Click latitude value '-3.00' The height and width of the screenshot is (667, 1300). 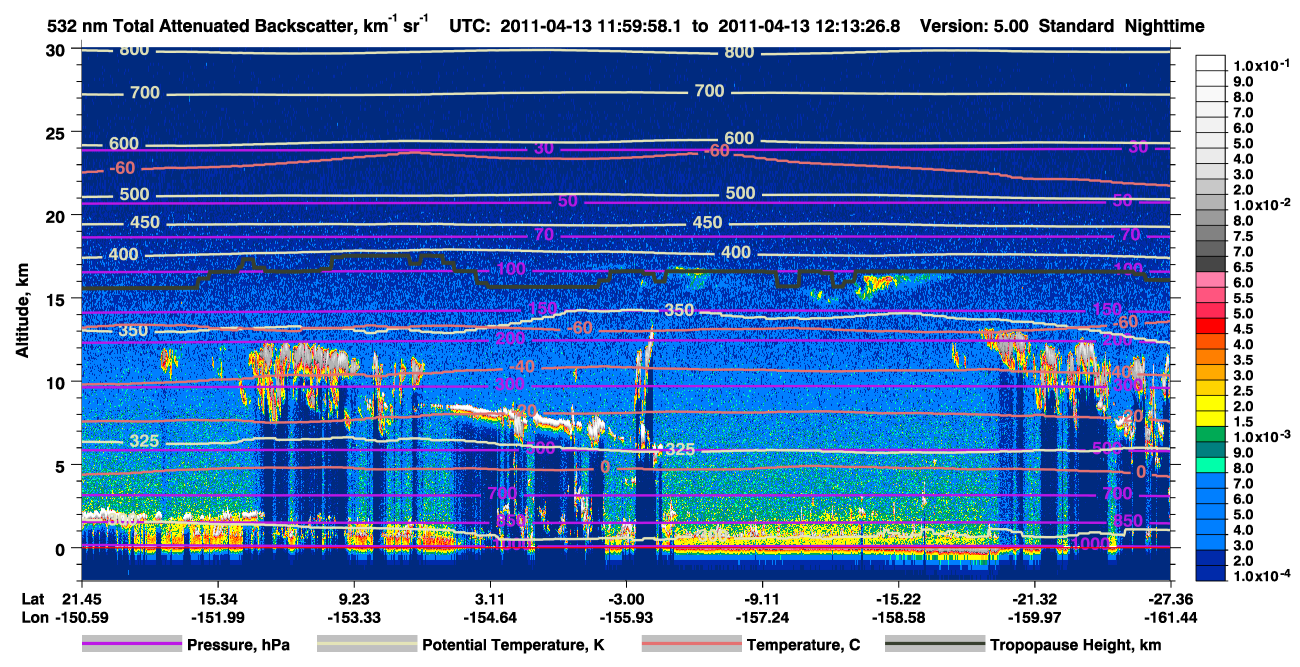626,597
